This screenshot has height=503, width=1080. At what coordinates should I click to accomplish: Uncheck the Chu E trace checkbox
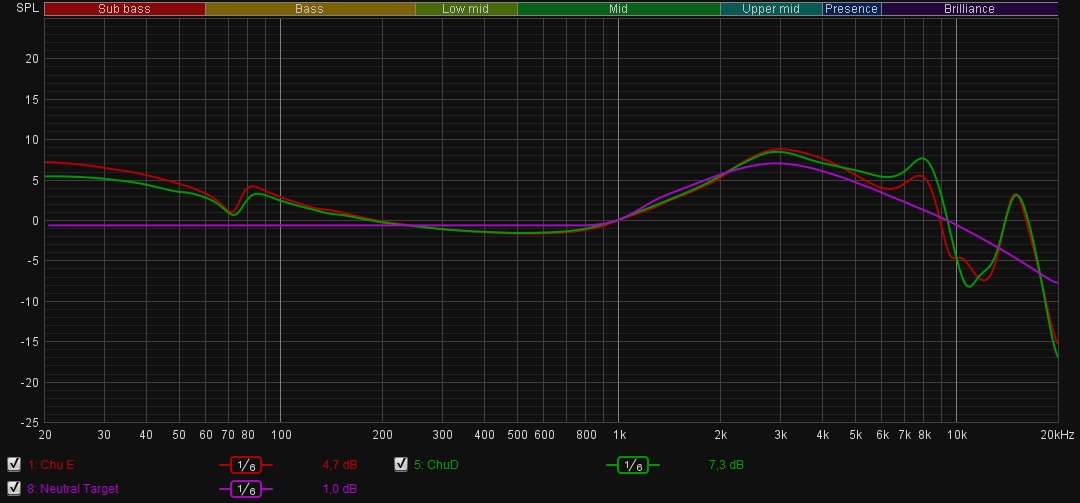tap(14, 464)
